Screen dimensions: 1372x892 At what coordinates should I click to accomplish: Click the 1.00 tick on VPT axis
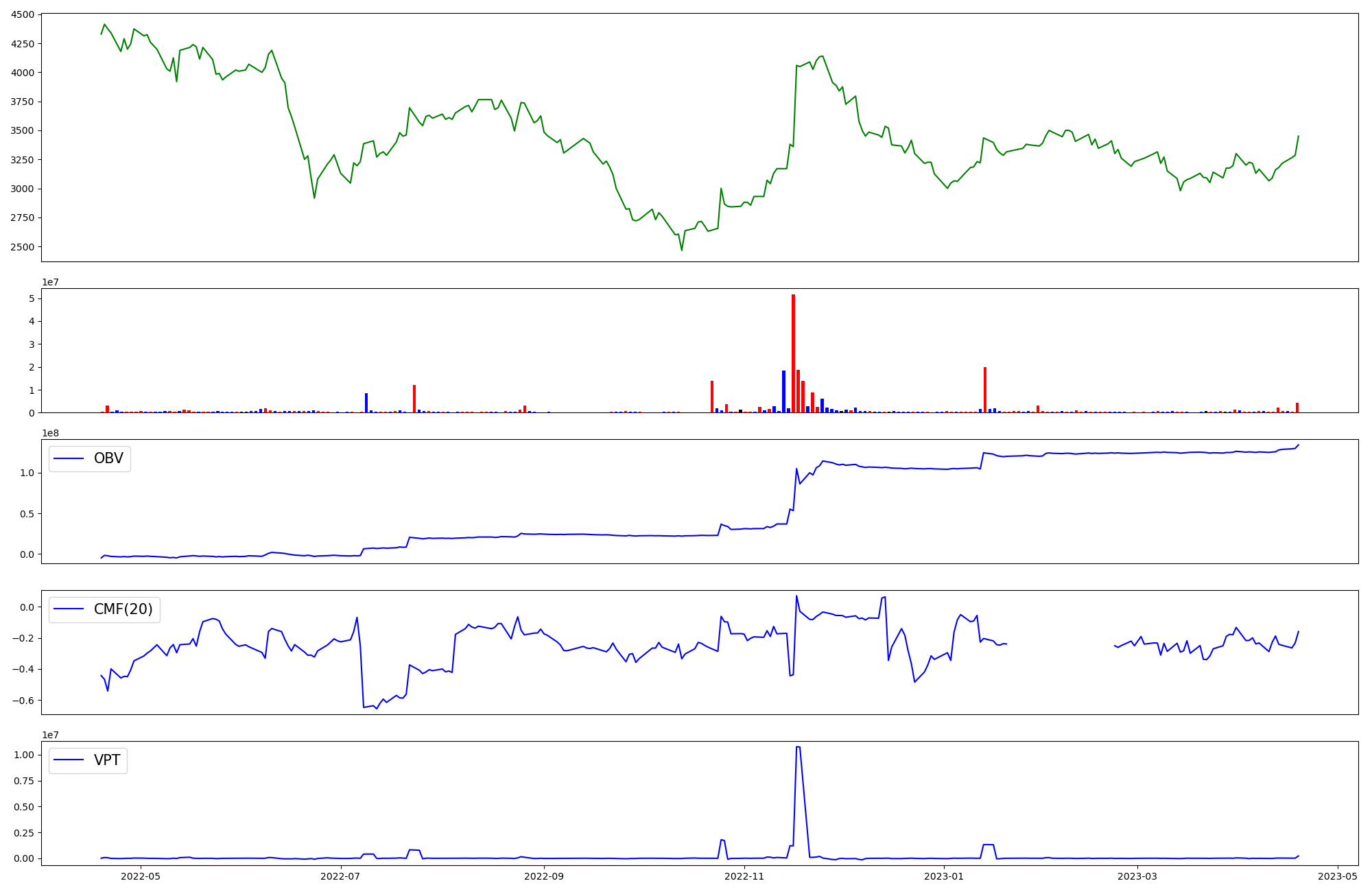[23, 755]
